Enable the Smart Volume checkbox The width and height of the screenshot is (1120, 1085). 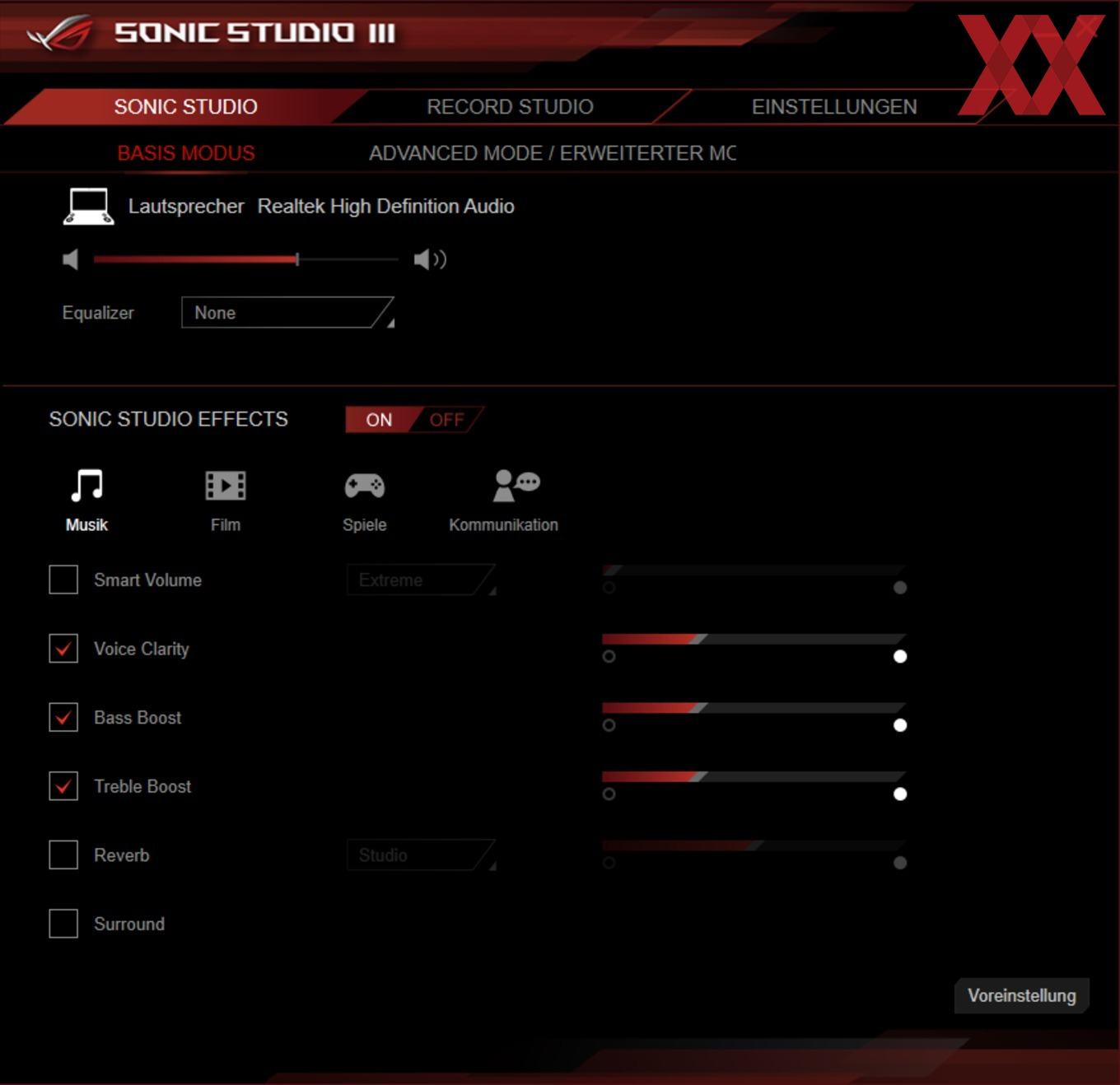click(63, 580)
